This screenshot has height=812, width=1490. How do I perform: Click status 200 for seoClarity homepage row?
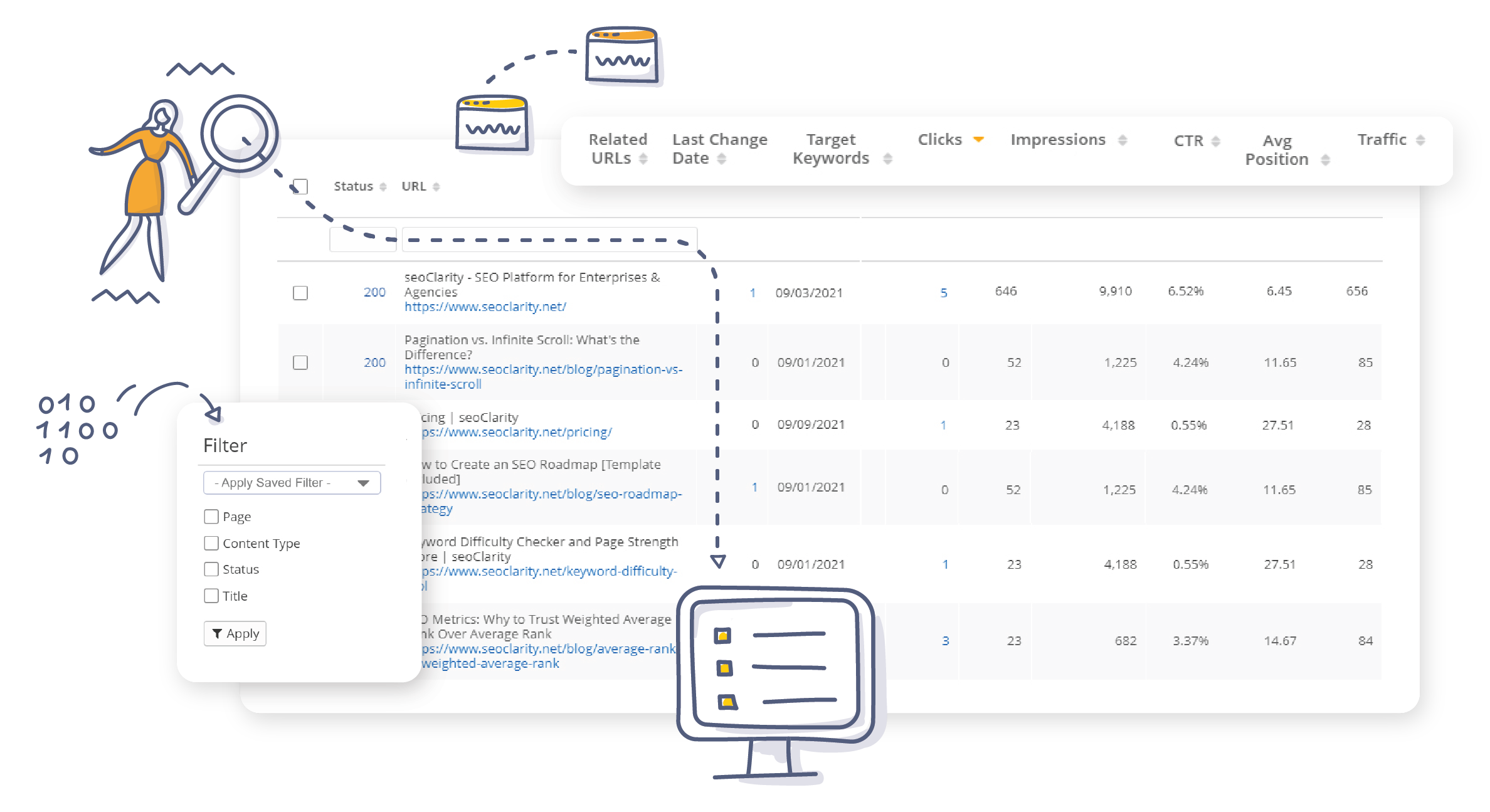pyautogui.click(x=374, y=292)
